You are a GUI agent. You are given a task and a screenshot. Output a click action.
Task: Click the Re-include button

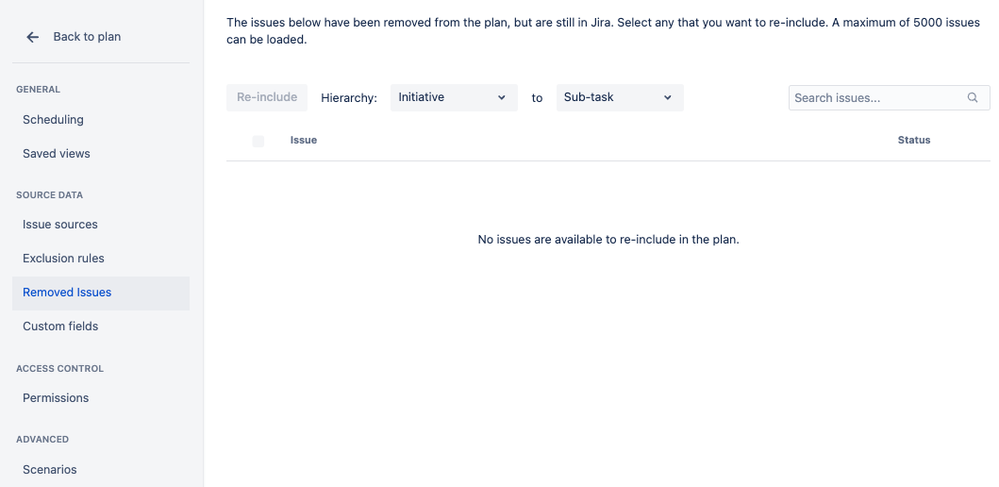267,98
